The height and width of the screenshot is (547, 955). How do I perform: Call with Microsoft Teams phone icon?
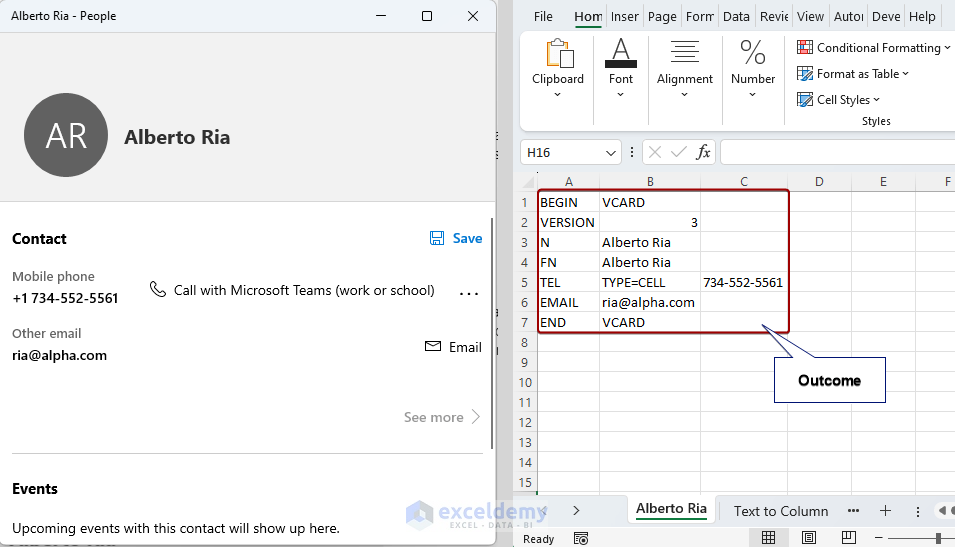[158, 289]
